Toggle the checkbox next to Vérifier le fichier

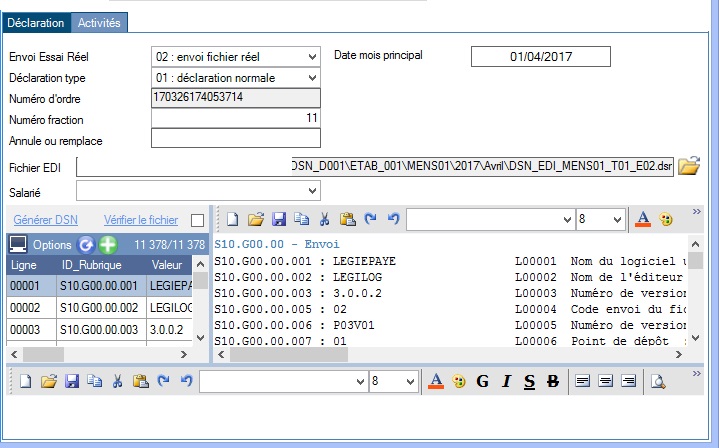[x=198, y=219]
